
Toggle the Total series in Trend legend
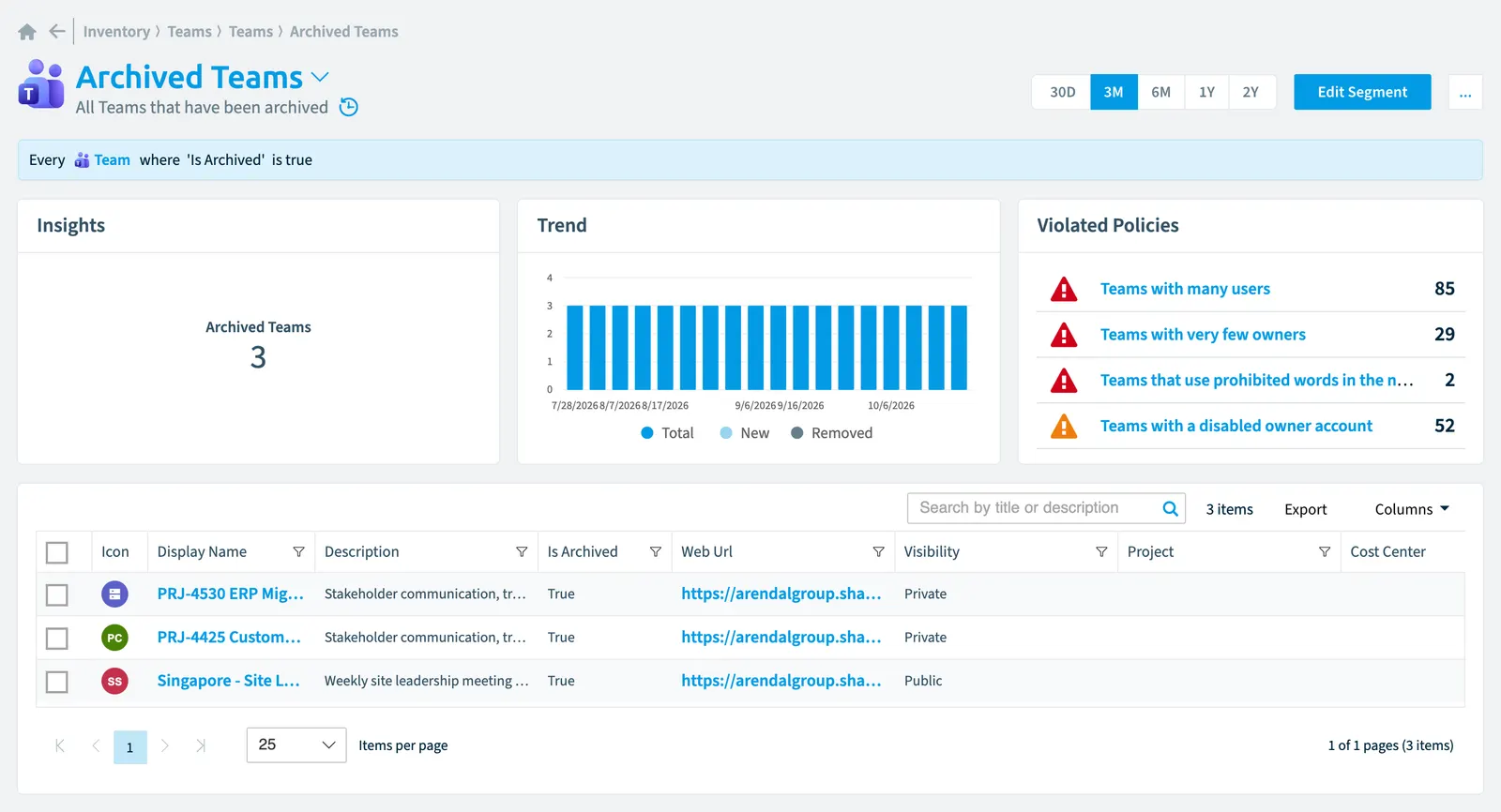[x=667, y=433]
